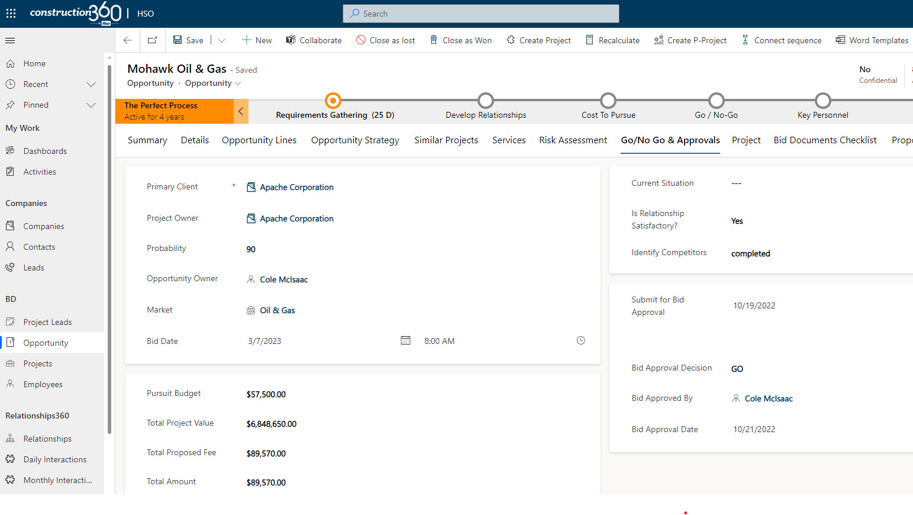This screenshot has width=913, height=515.
Task: Open Home in the sidebar
Action: pyautogui.click(x=34, y=64)
